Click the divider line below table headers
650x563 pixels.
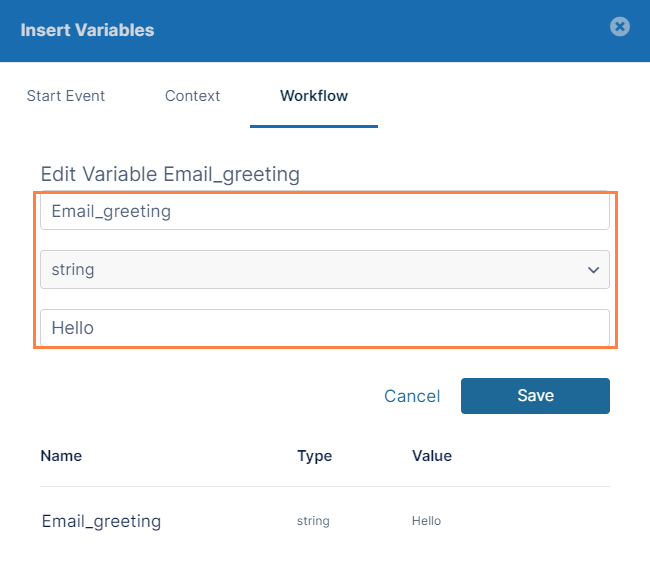click(x=324, y=487)
